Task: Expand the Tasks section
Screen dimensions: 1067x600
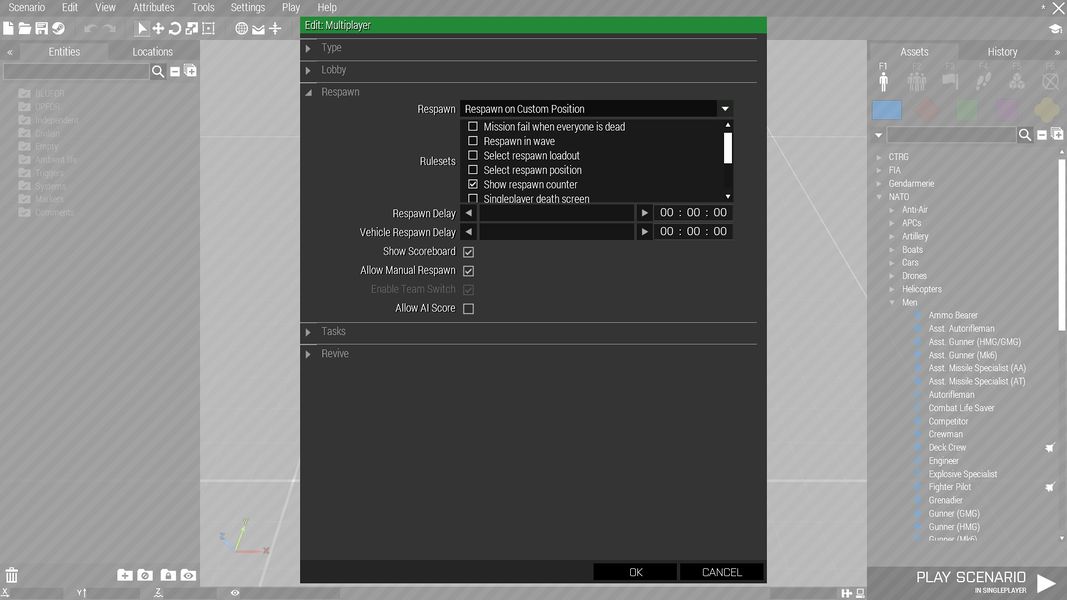Action: 333,332
